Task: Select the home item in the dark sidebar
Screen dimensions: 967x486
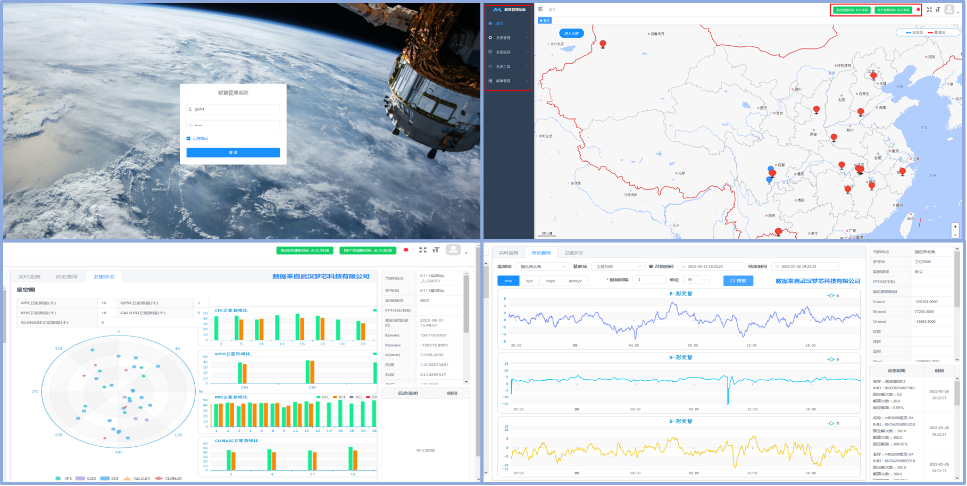Action: tap(508, 23)
